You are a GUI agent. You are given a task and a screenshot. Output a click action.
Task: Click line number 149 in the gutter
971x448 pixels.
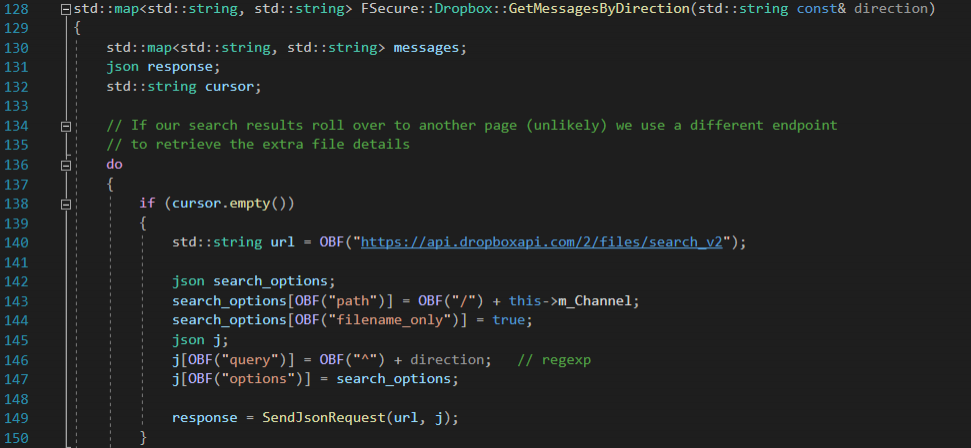(x=16, y=417)
